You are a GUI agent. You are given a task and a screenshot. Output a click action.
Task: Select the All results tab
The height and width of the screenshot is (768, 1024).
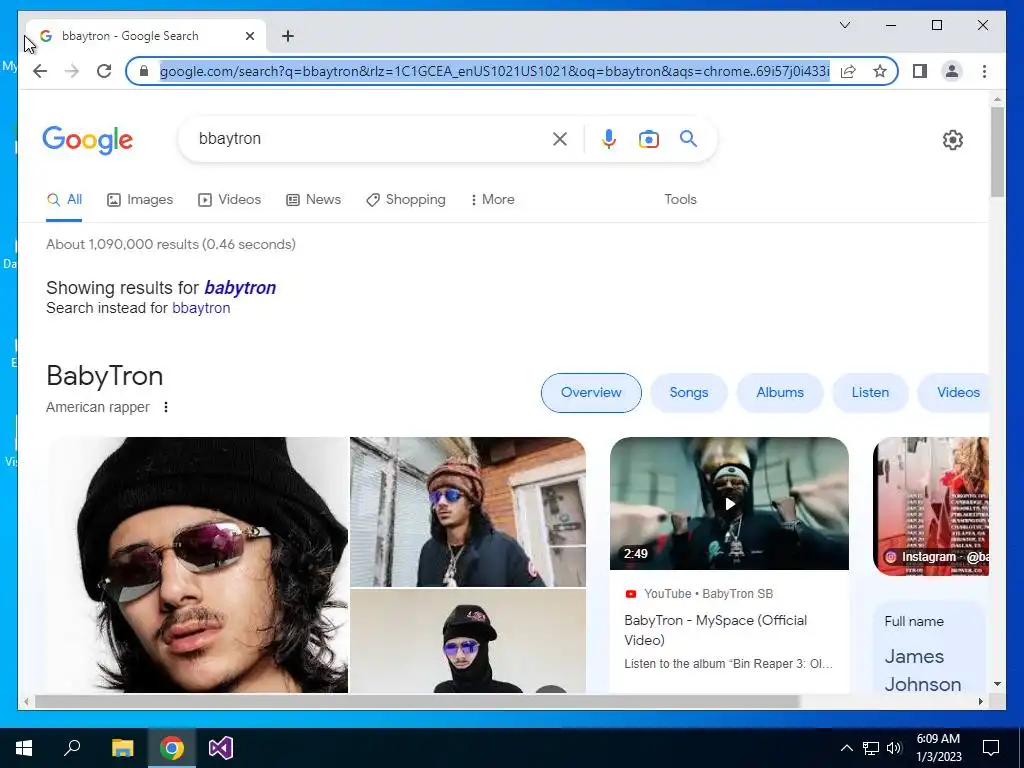[64, 200]
